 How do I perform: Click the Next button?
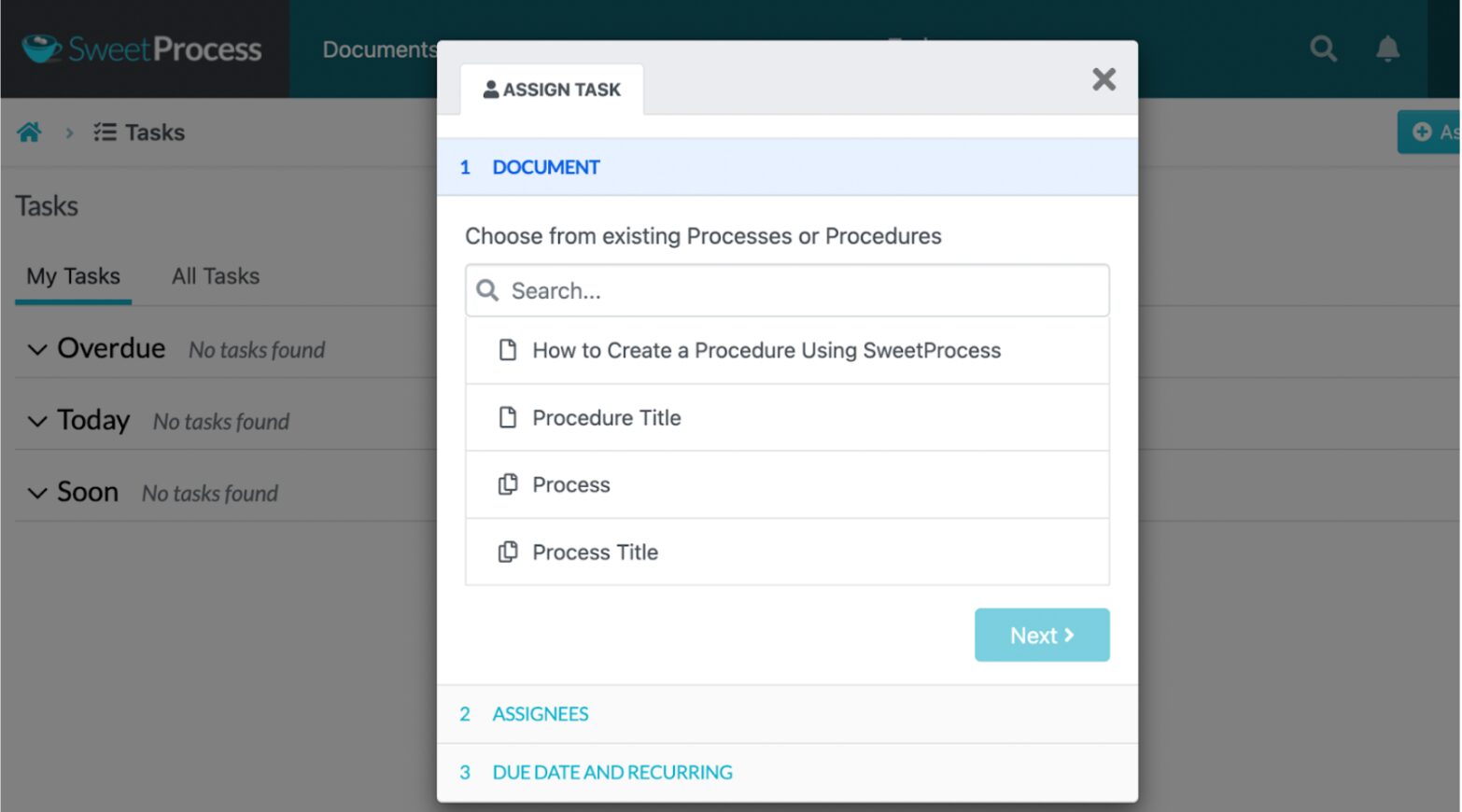point(1041,636)
